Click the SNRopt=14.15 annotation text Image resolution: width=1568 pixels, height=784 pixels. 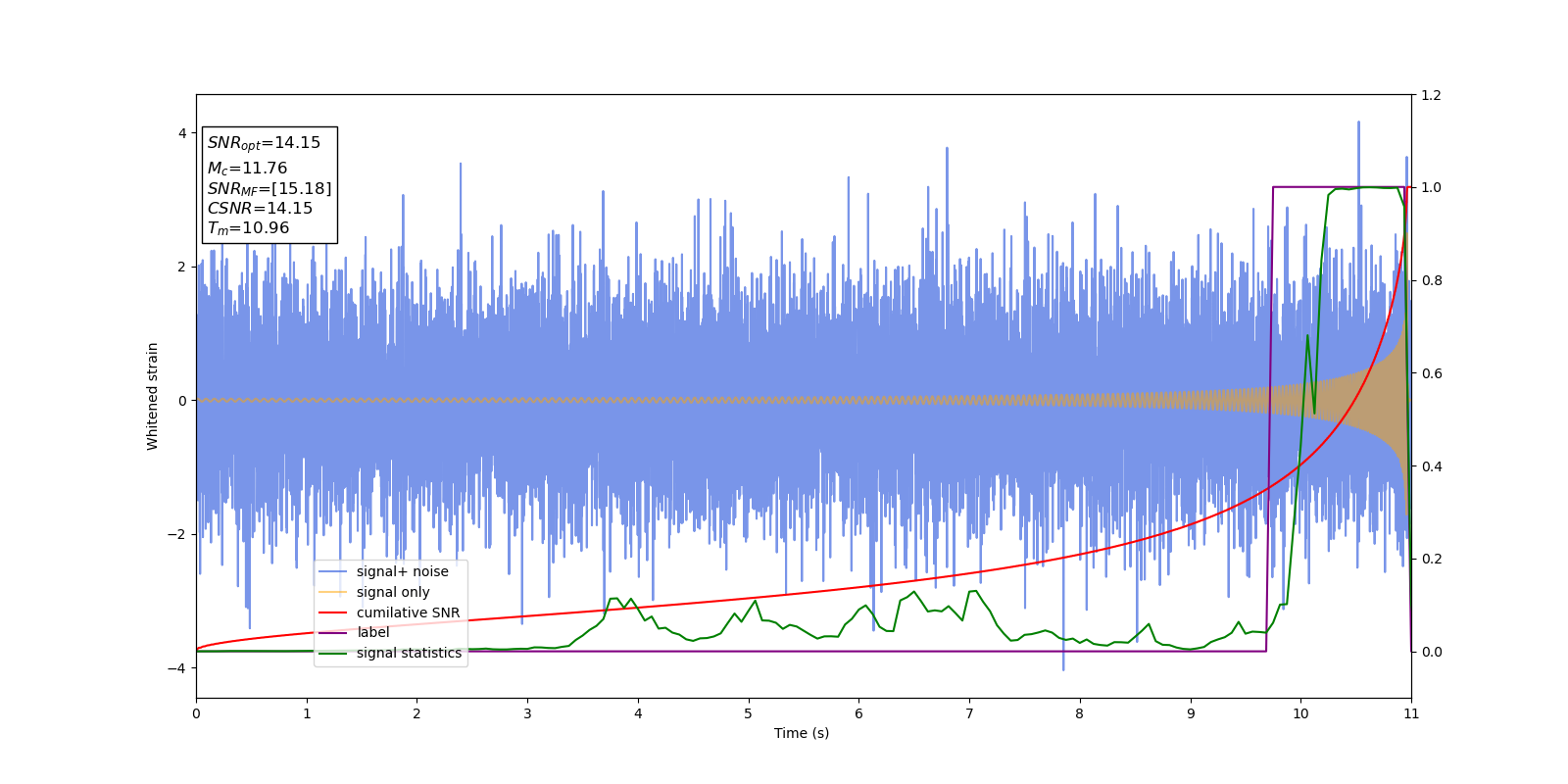264,143
